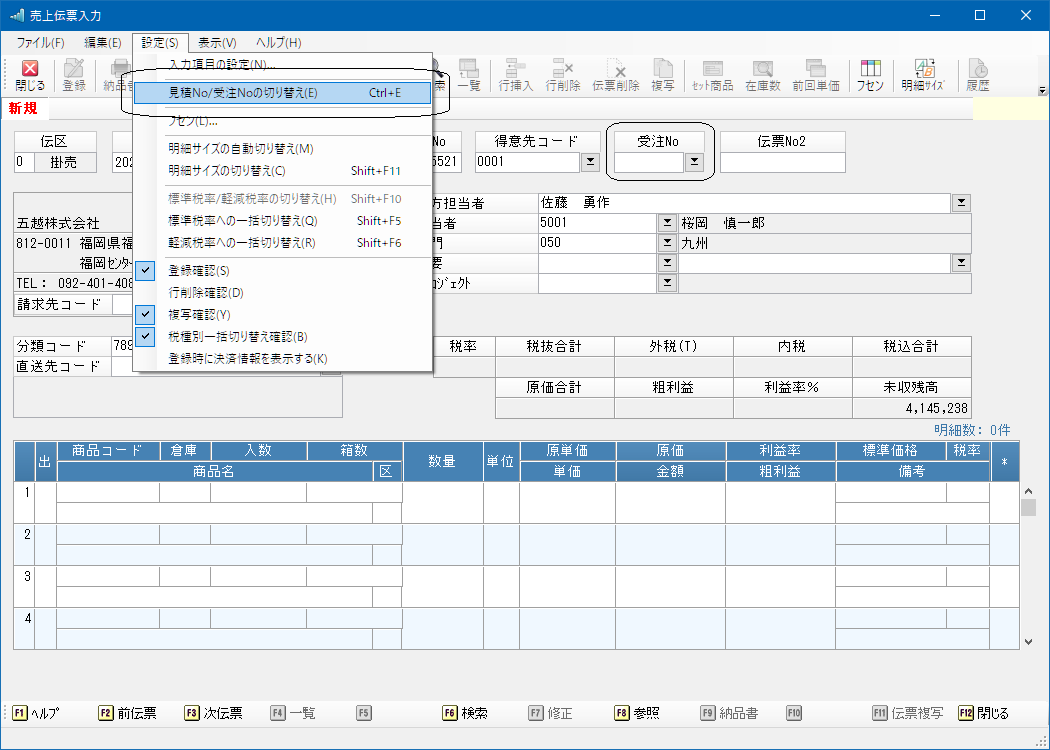Toggle 税種別一括切り替え確認 menu option
The height and width of the screenshot is (750, 1050).
coord(237,337)
